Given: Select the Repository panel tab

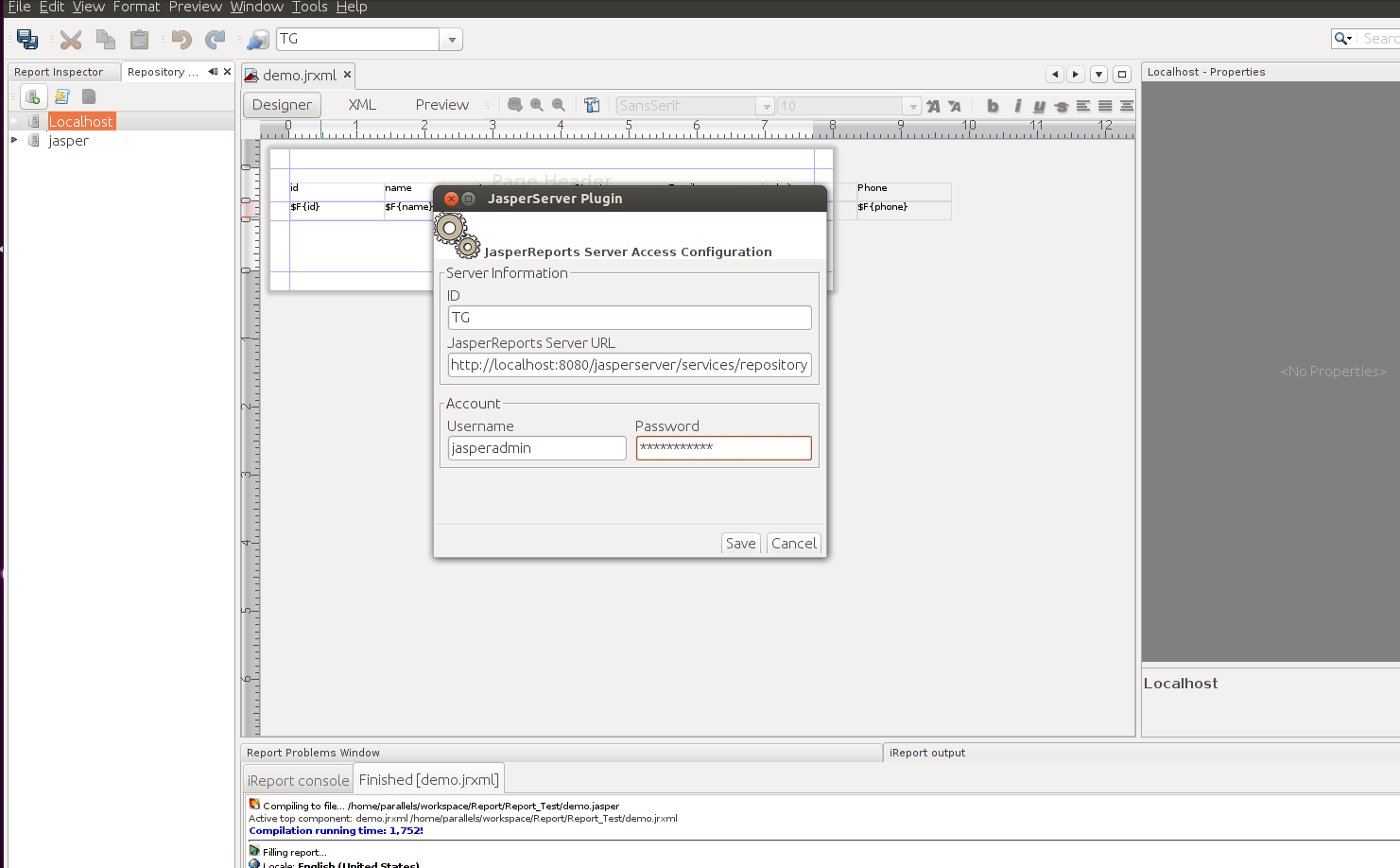Looking at the screenshot, I should pyautogui.click(x=163, y=72).
